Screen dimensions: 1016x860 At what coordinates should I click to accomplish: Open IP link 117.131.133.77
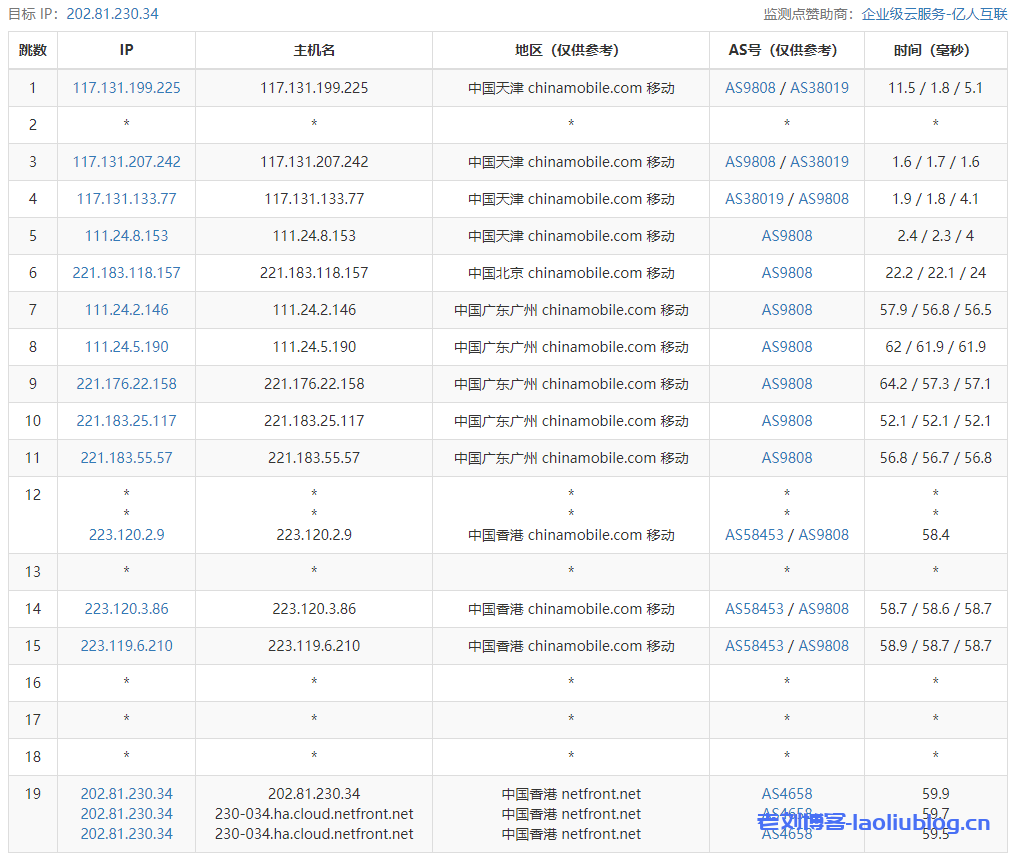coord(126,199)
